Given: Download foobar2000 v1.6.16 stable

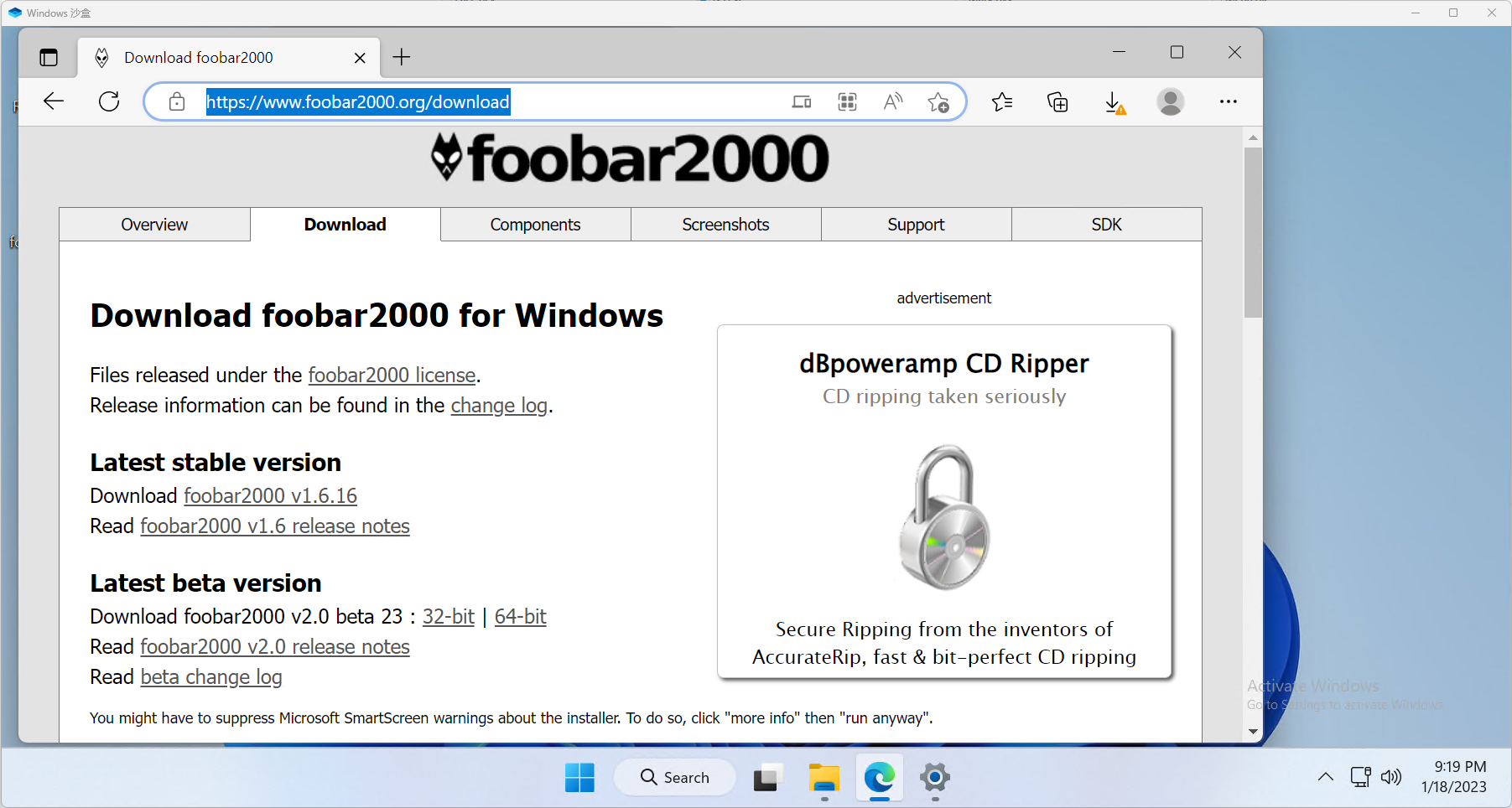Looking at the screenshot, I should tap(270, 496).
